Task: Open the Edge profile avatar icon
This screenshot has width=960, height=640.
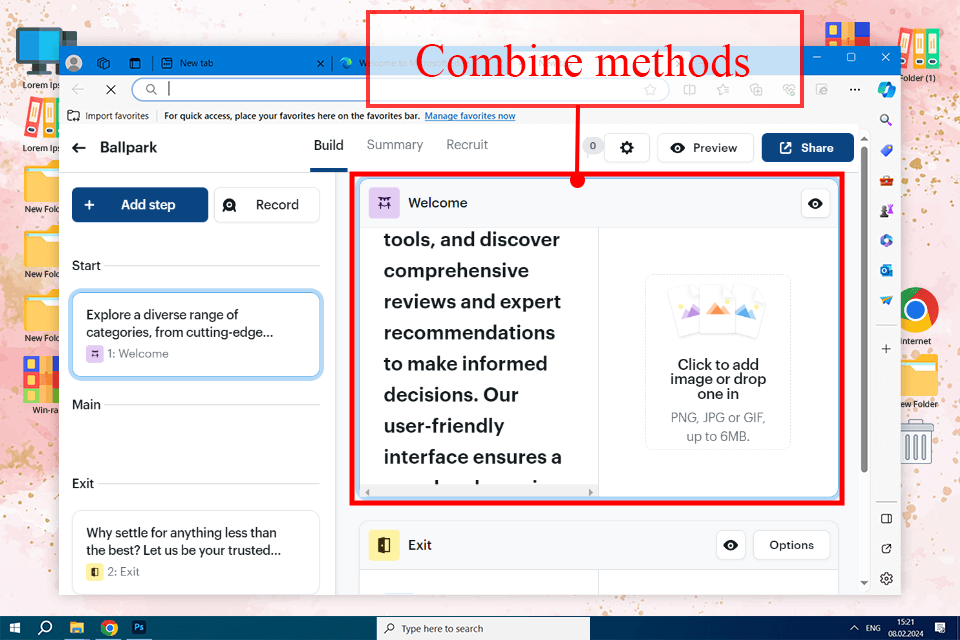Action: point(74,62)
